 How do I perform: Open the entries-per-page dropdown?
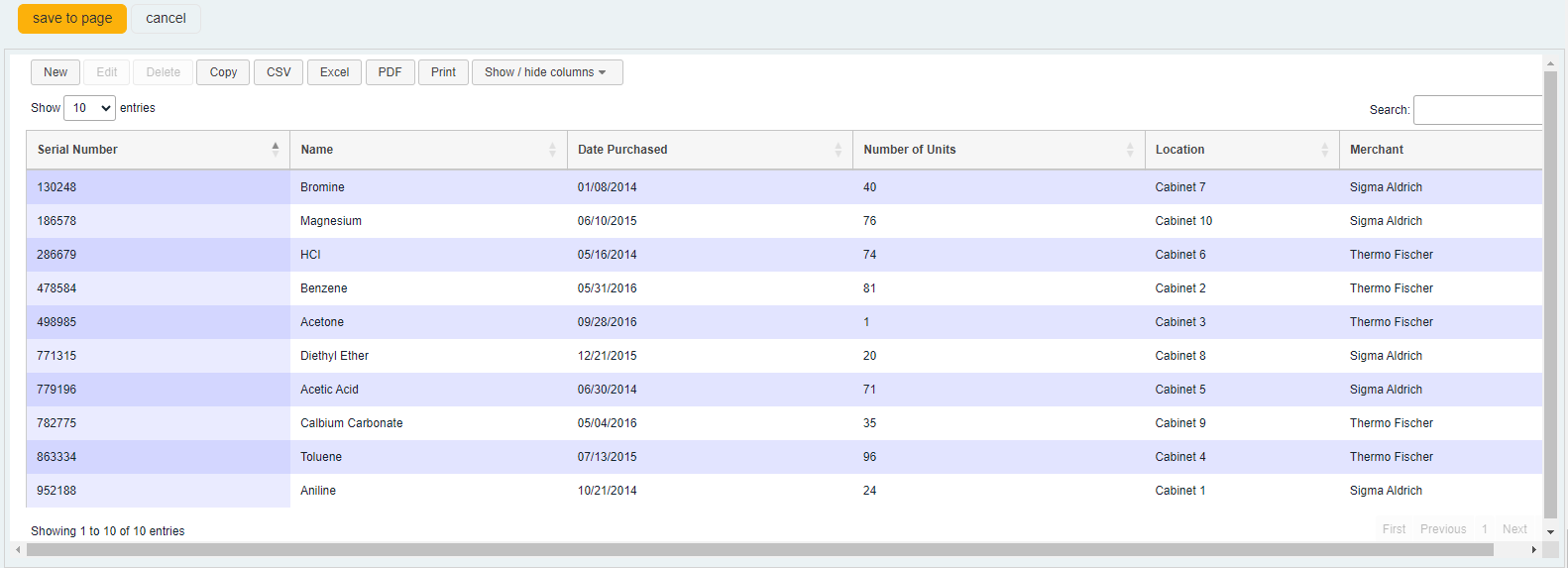point(89,108)
